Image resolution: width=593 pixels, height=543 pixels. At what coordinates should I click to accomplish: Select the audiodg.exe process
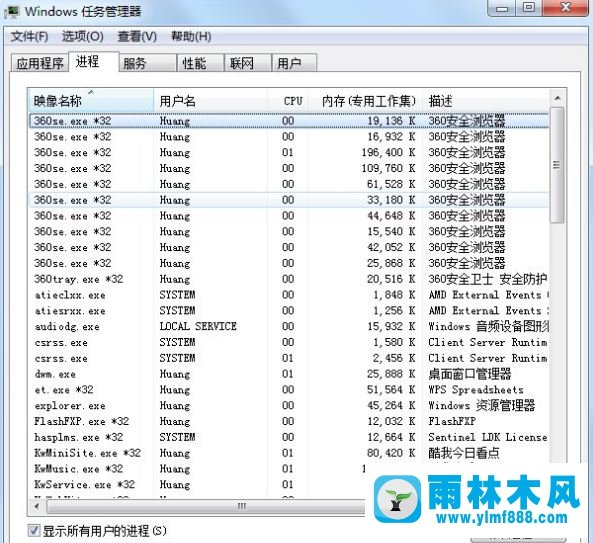289,326
